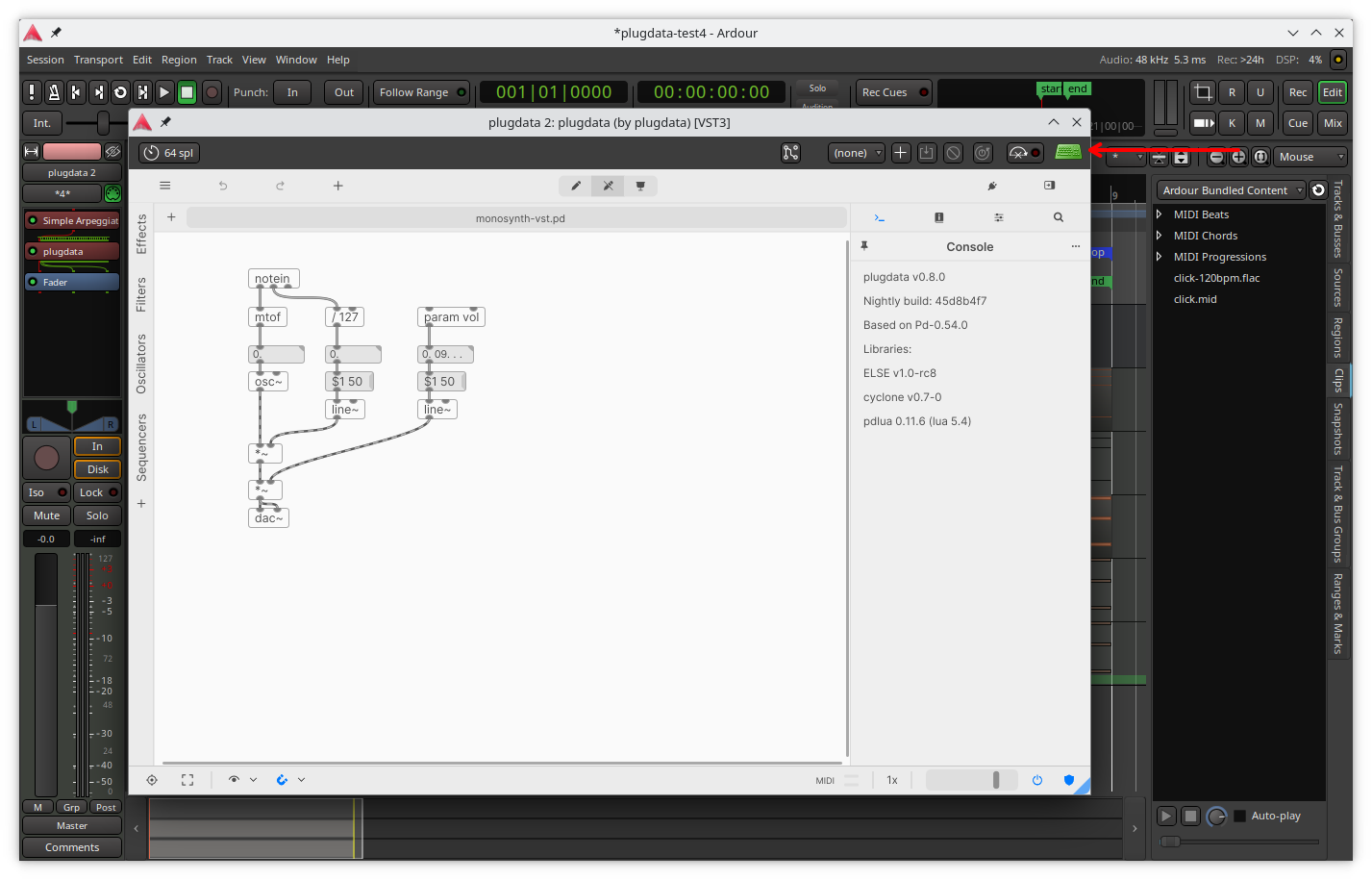
Task: Open Ardour Bundled Content dropdown
Action: tap(1231, 190)
